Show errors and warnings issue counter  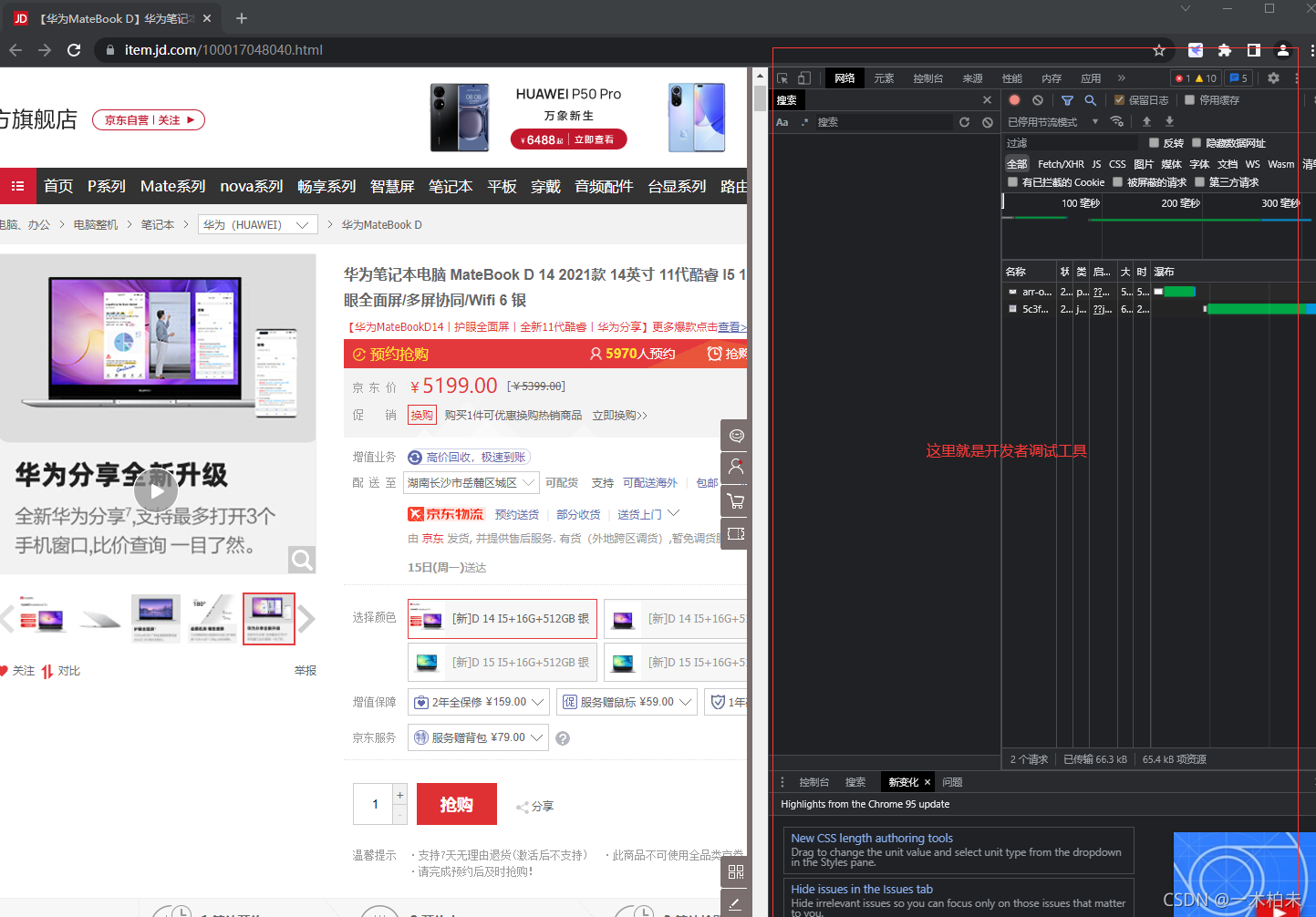[x=1196, y=78]
